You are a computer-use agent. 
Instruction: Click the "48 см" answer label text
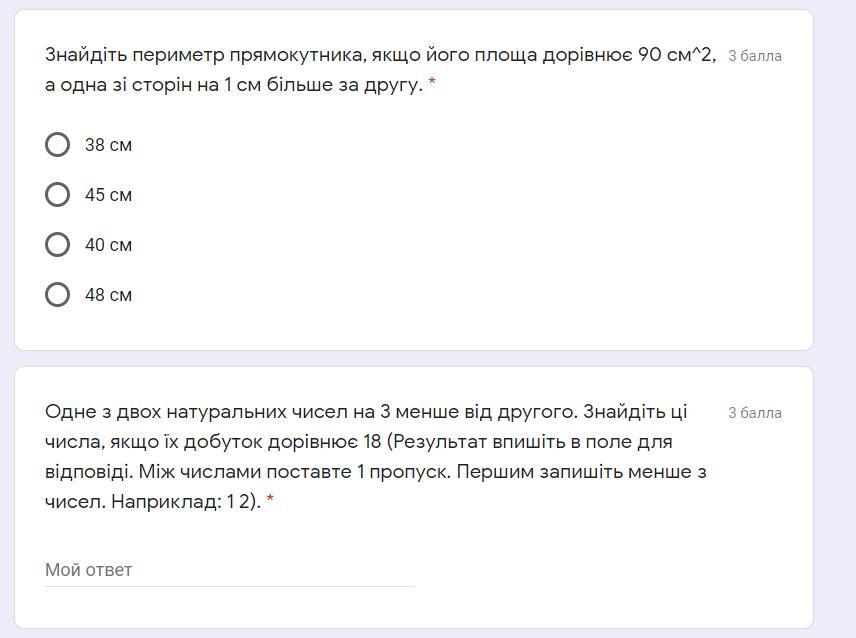coord(108,295)
